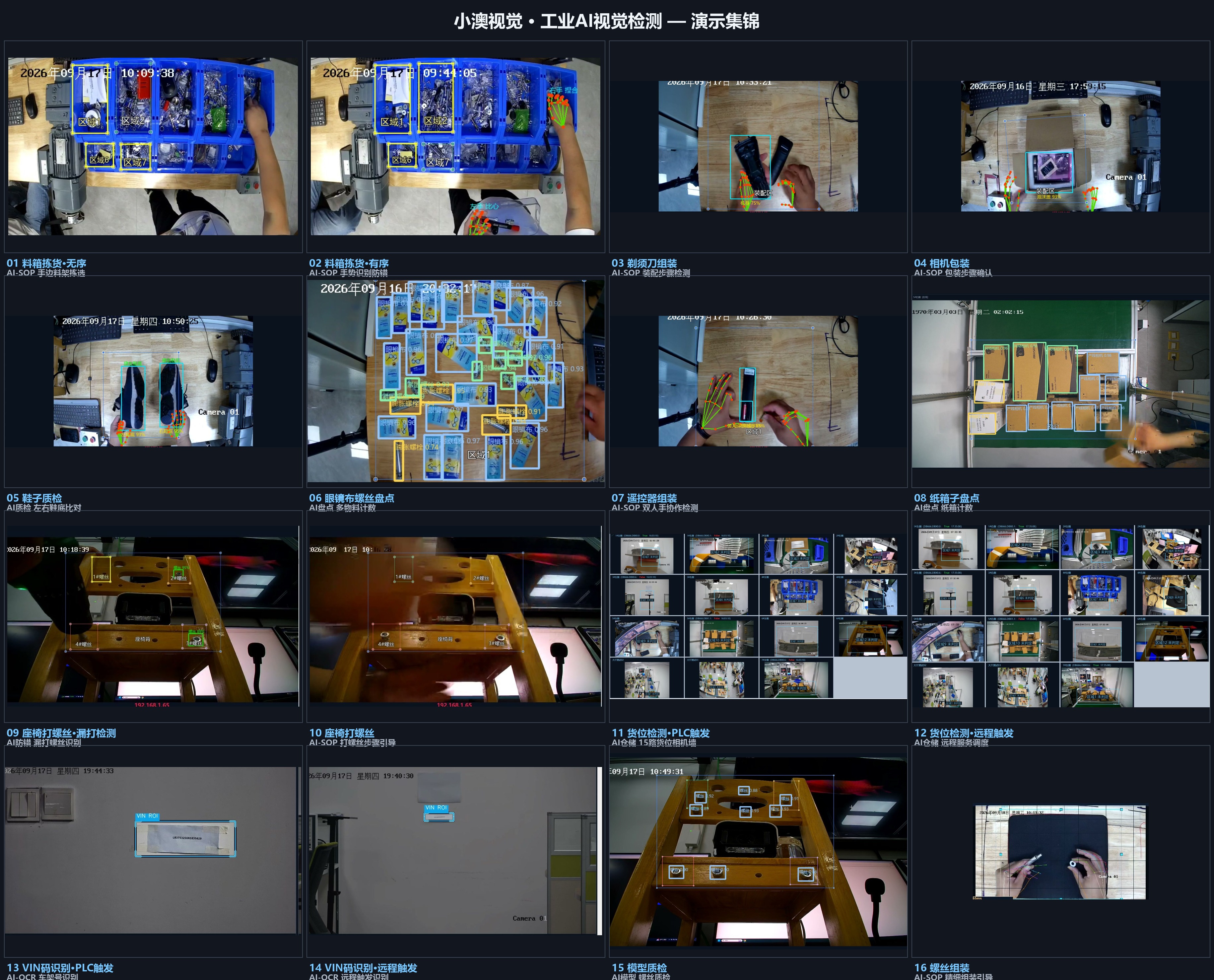Click the subtitle AI仓储 15路货位相机墙
The image size is (1214, 980).
(x=653, y=742)
